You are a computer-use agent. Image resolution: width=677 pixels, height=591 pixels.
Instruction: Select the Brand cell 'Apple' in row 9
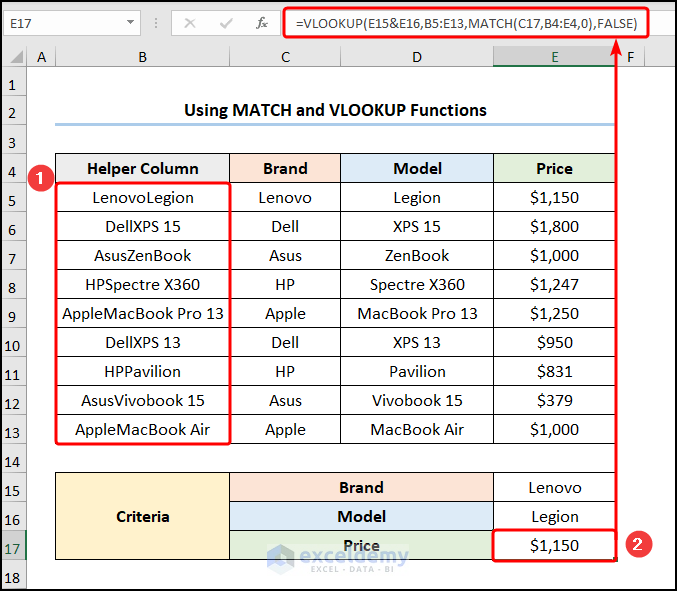285,313
